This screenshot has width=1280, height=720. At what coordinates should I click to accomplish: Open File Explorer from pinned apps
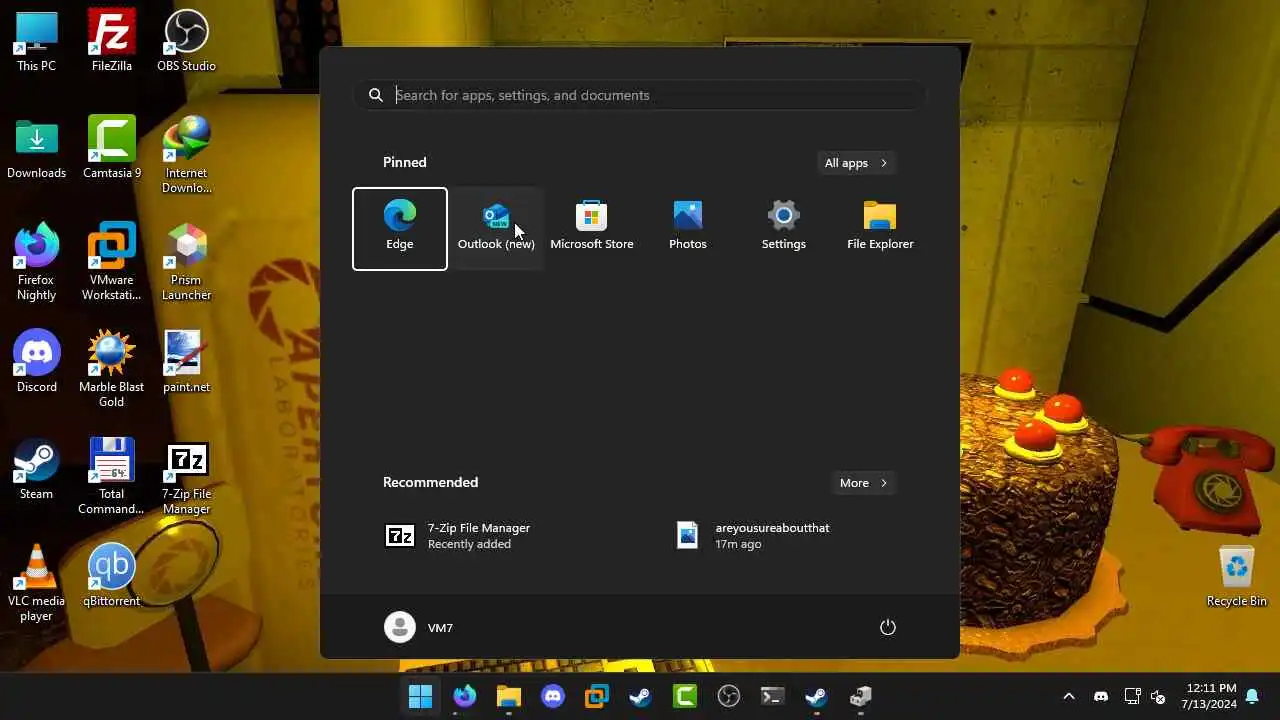[880, 228]
